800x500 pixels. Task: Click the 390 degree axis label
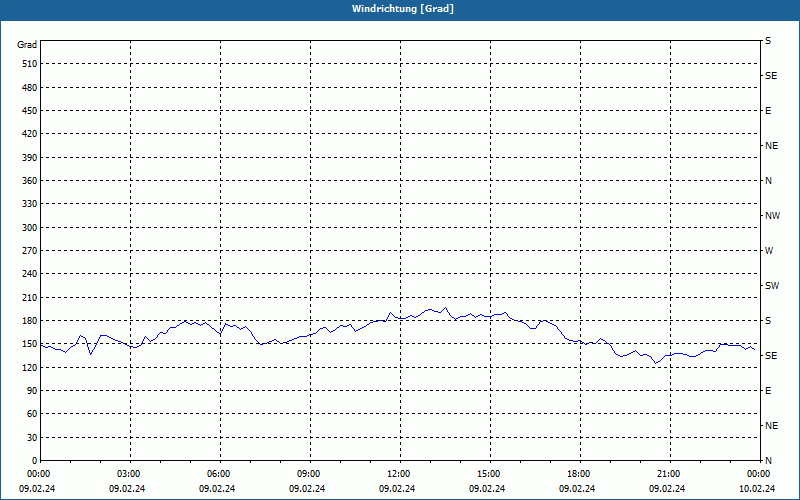click(x=30, y=158)
